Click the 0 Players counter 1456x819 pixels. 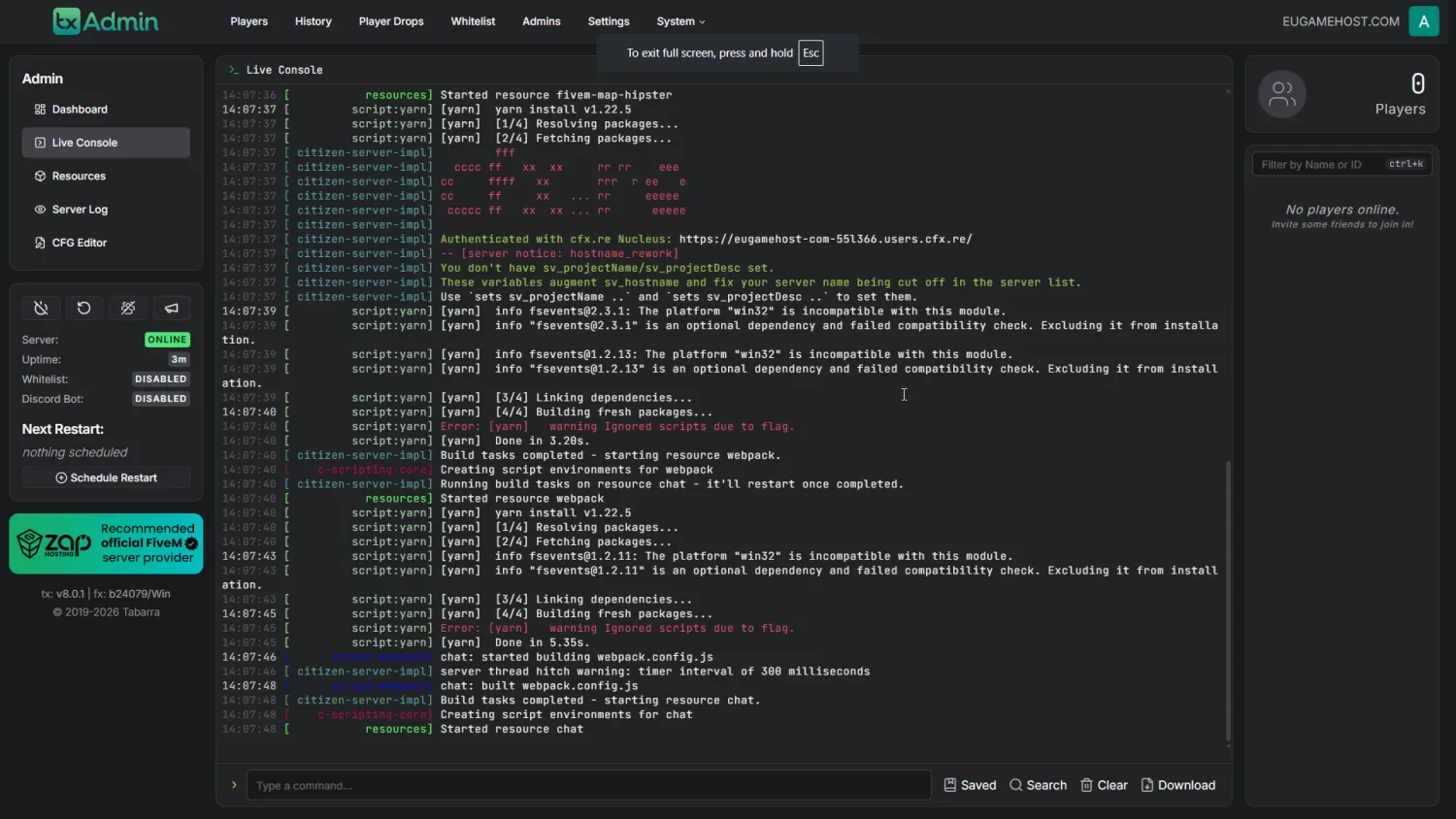1400,94
